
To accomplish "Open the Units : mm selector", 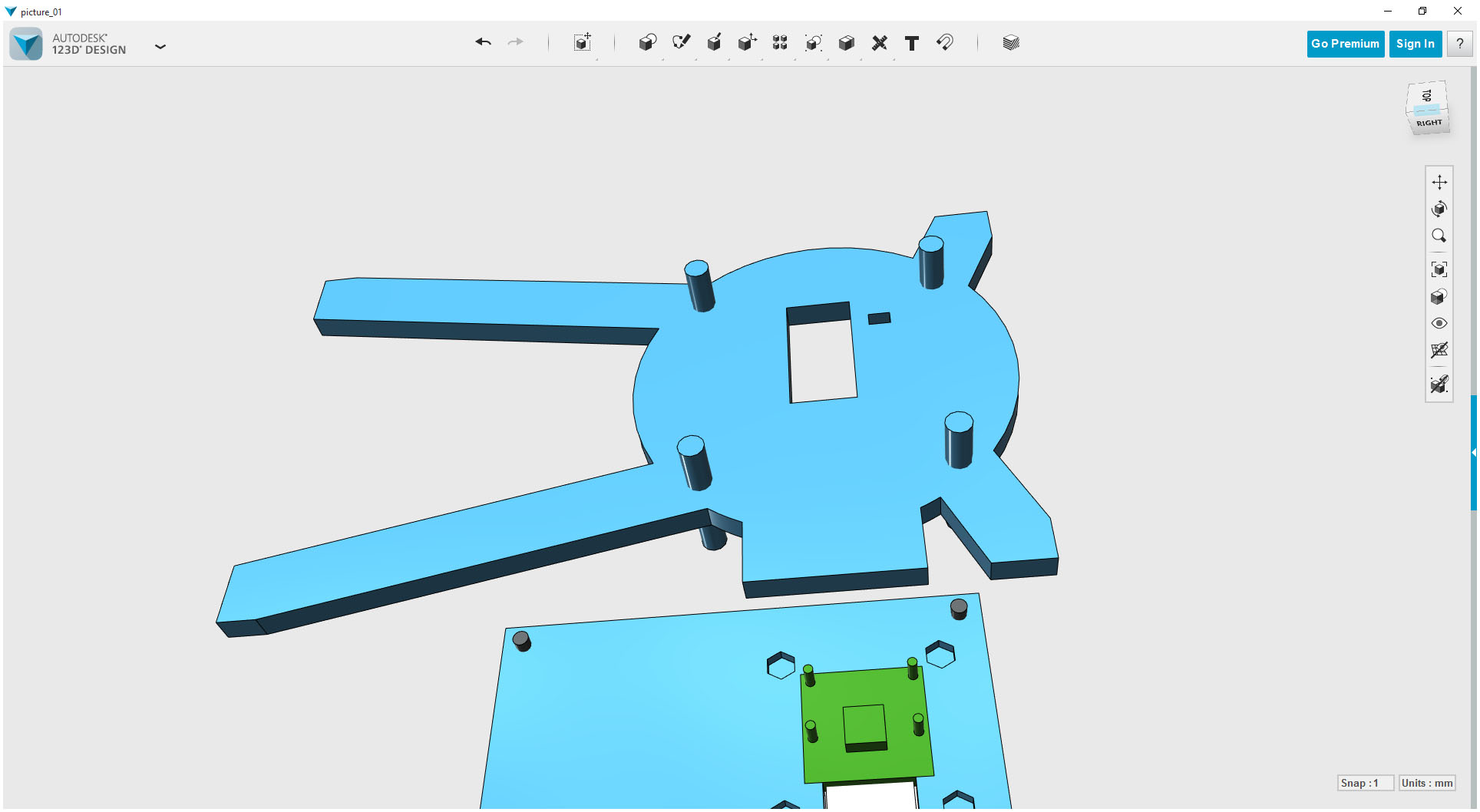I will point(1425,783).
